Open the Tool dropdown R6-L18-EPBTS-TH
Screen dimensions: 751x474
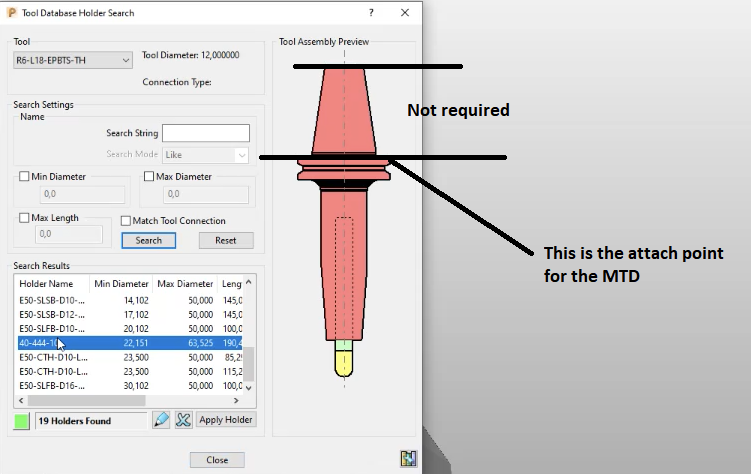point(73,60)
